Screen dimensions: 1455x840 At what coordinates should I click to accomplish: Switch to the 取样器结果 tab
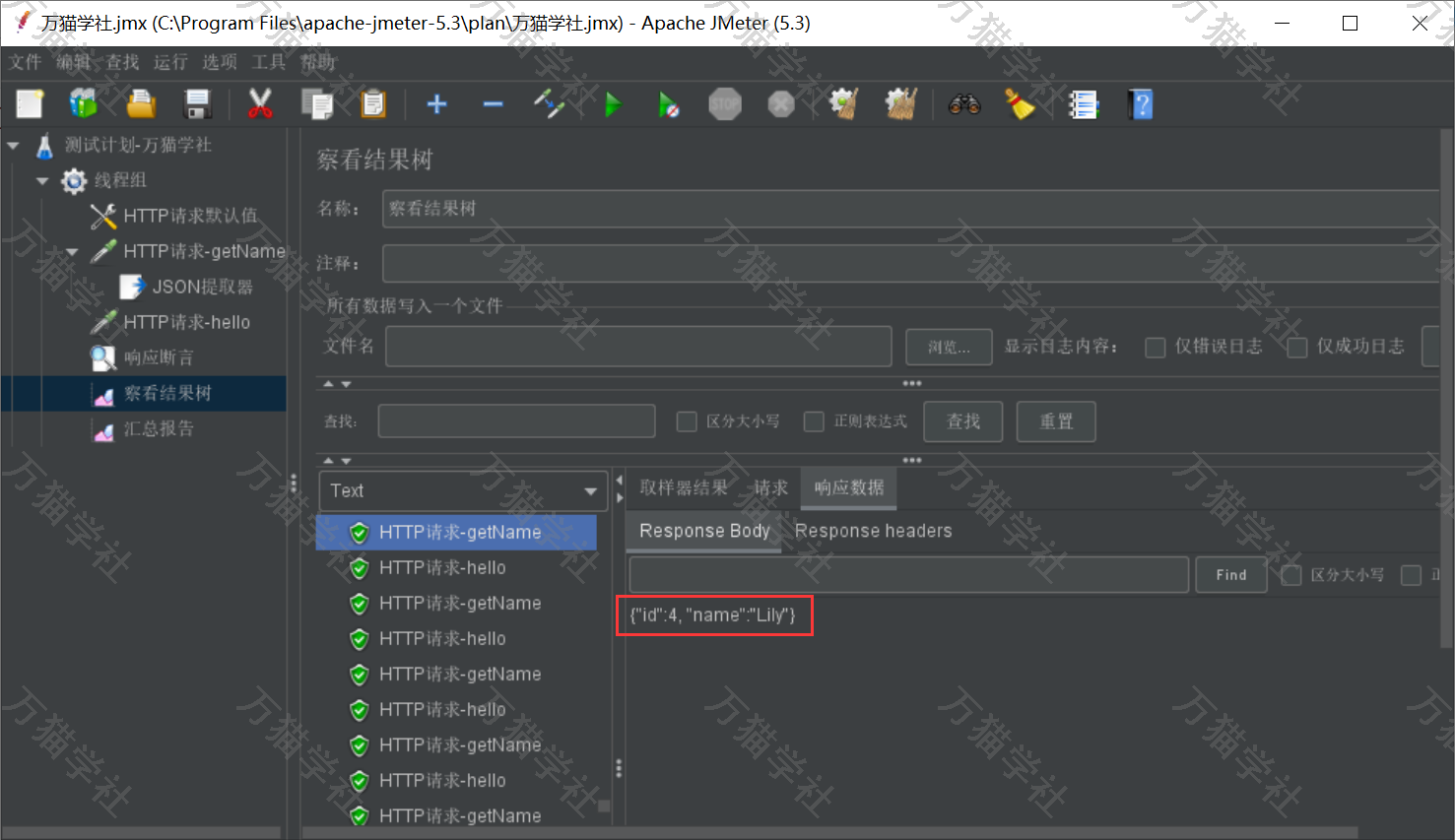click(684, 487)
